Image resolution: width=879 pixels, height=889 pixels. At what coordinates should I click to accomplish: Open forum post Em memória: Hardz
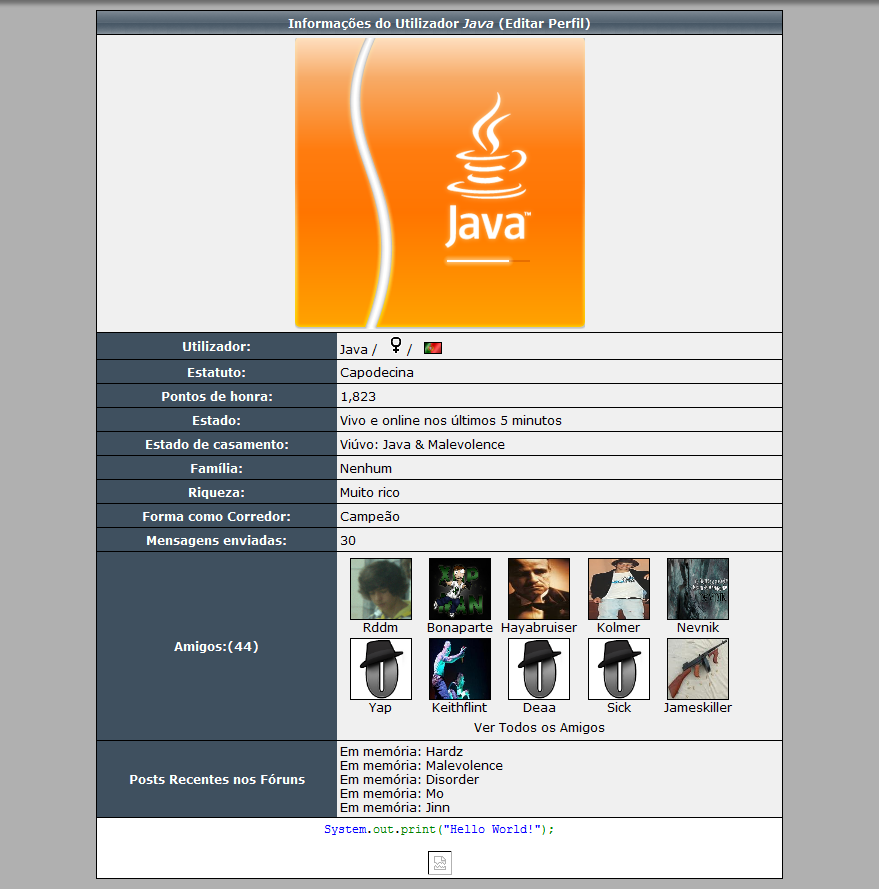coord(402,751)
